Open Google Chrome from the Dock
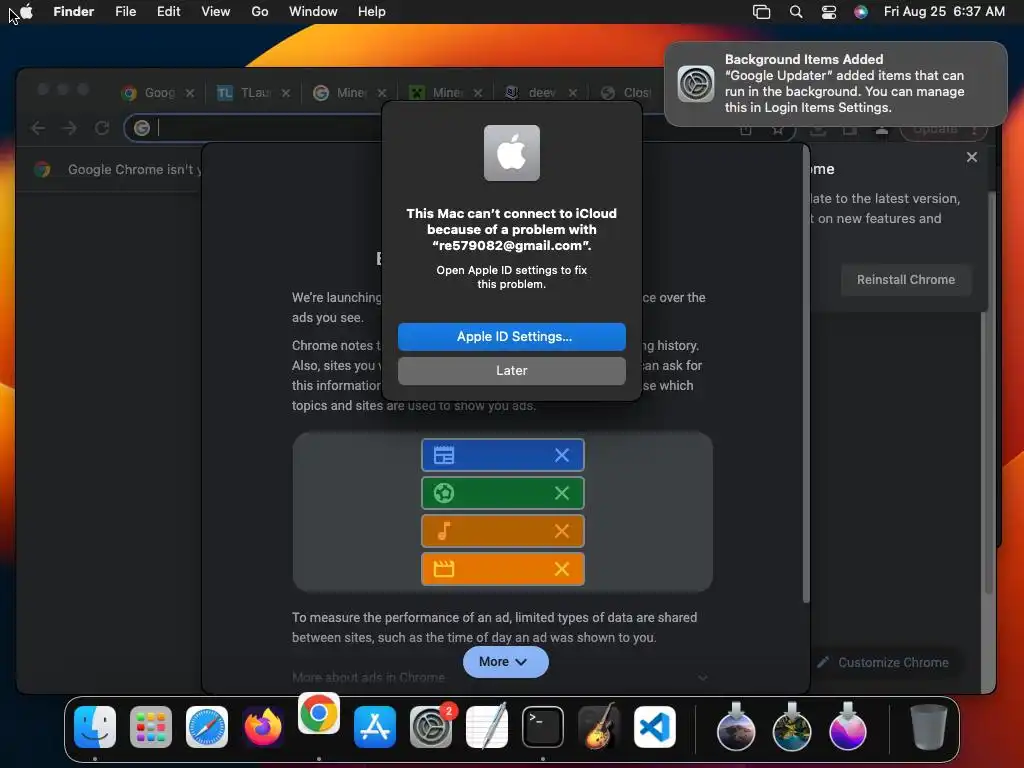 click(x=319, y=714)
